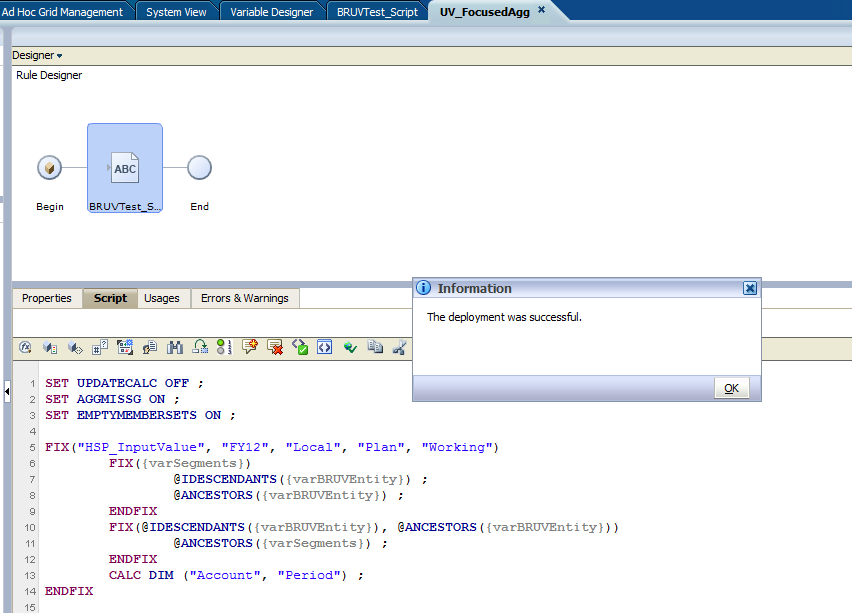The image size is (852, 613).
Task: Click @ANCESTORS({varBRUVEntity}) on line 8
Action: point(280,495)
